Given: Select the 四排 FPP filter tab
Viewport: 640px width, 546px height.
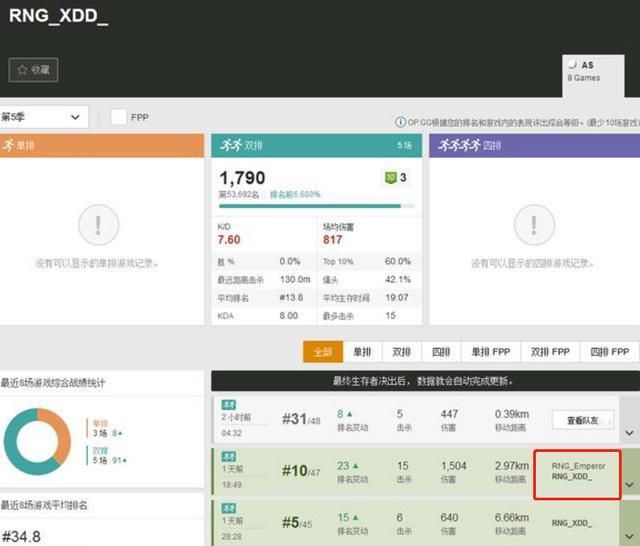Looking at the screenshot, I should (x=610, y=352).
